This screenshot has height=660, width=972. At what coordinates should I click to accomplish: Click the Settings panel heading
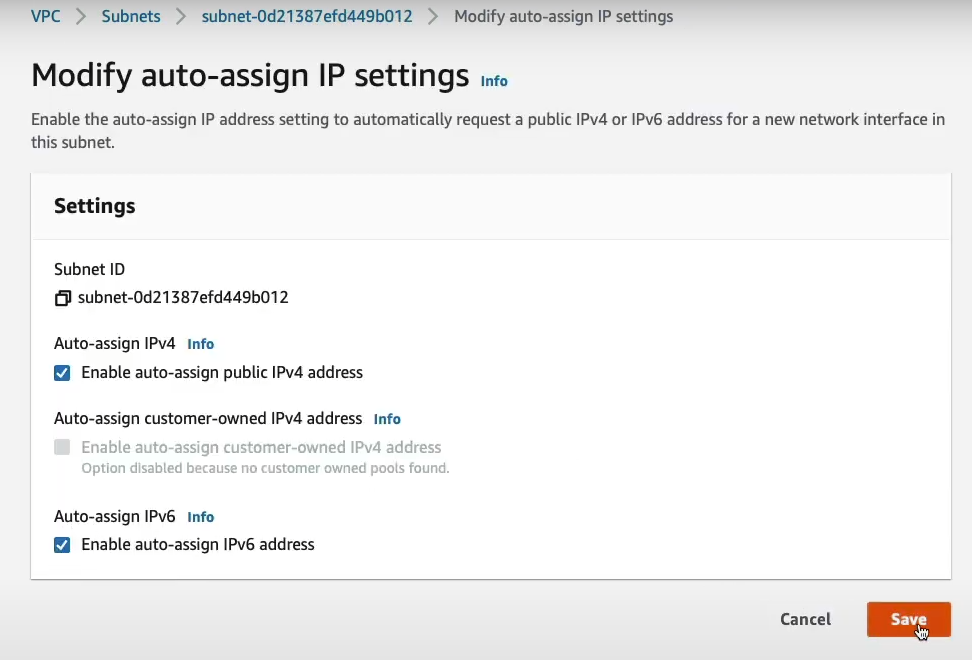[94, 206]
